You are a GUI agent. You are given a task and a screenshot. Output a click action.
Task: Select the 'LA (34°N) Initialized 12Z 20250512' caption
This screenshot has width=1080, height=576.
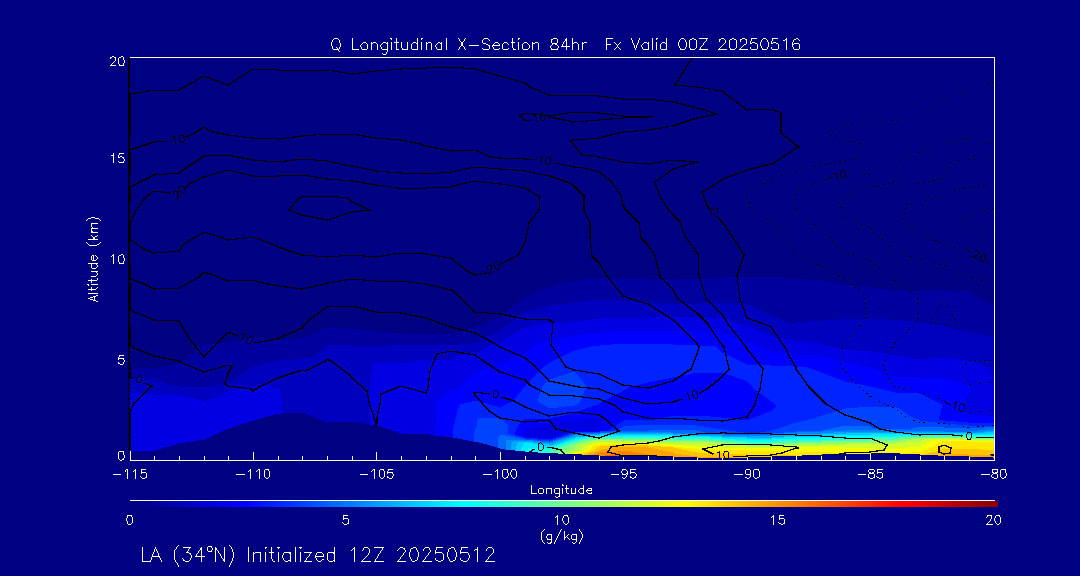point(318,556)
